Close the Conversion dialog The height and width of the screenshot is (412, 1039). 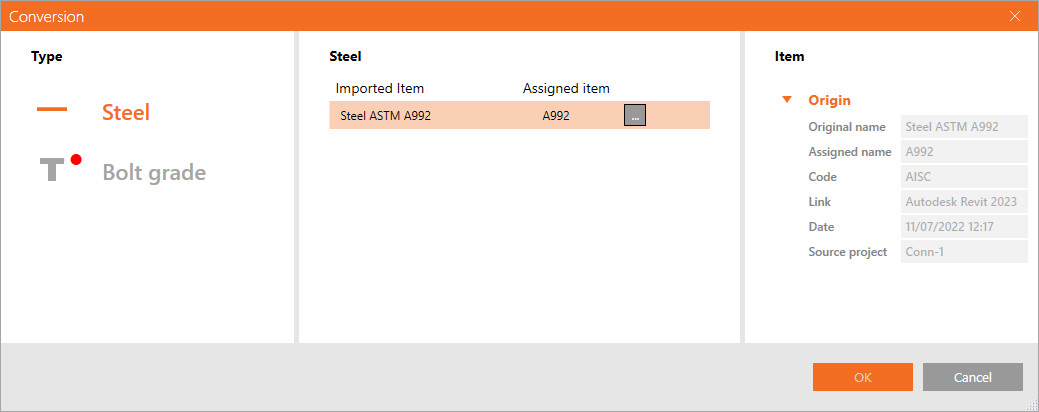pos(1015,16)
